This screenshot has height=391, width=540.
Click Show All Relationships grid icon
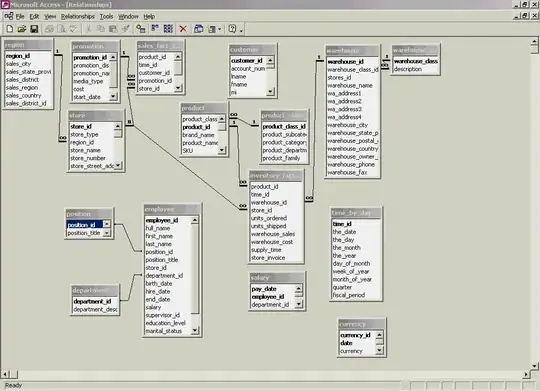point(168,29)
